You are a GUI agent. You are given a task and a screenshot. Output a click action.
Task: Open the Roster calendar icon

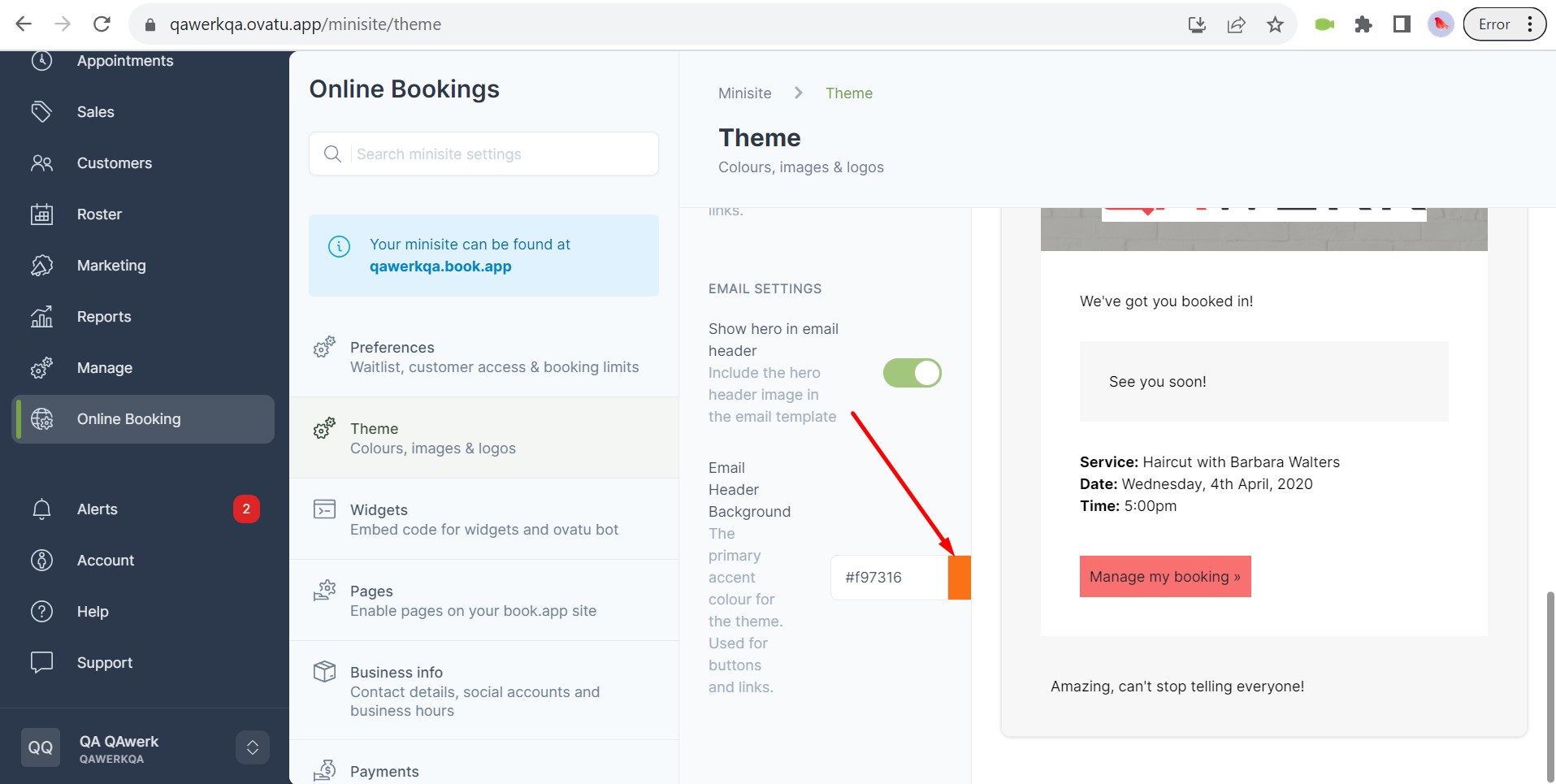tap(41, 214)
